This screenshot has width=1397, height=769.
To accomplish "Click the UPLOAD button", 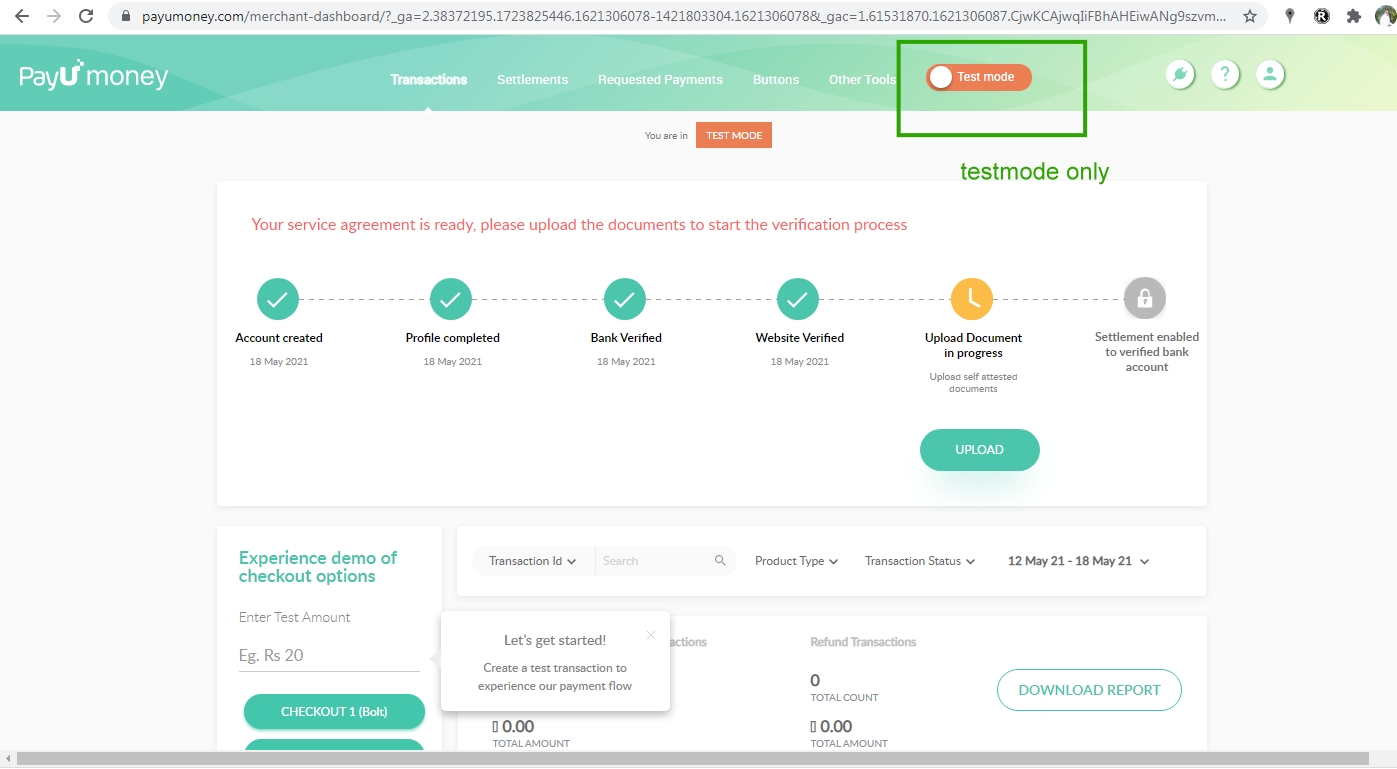I will [x=980, y=450].
